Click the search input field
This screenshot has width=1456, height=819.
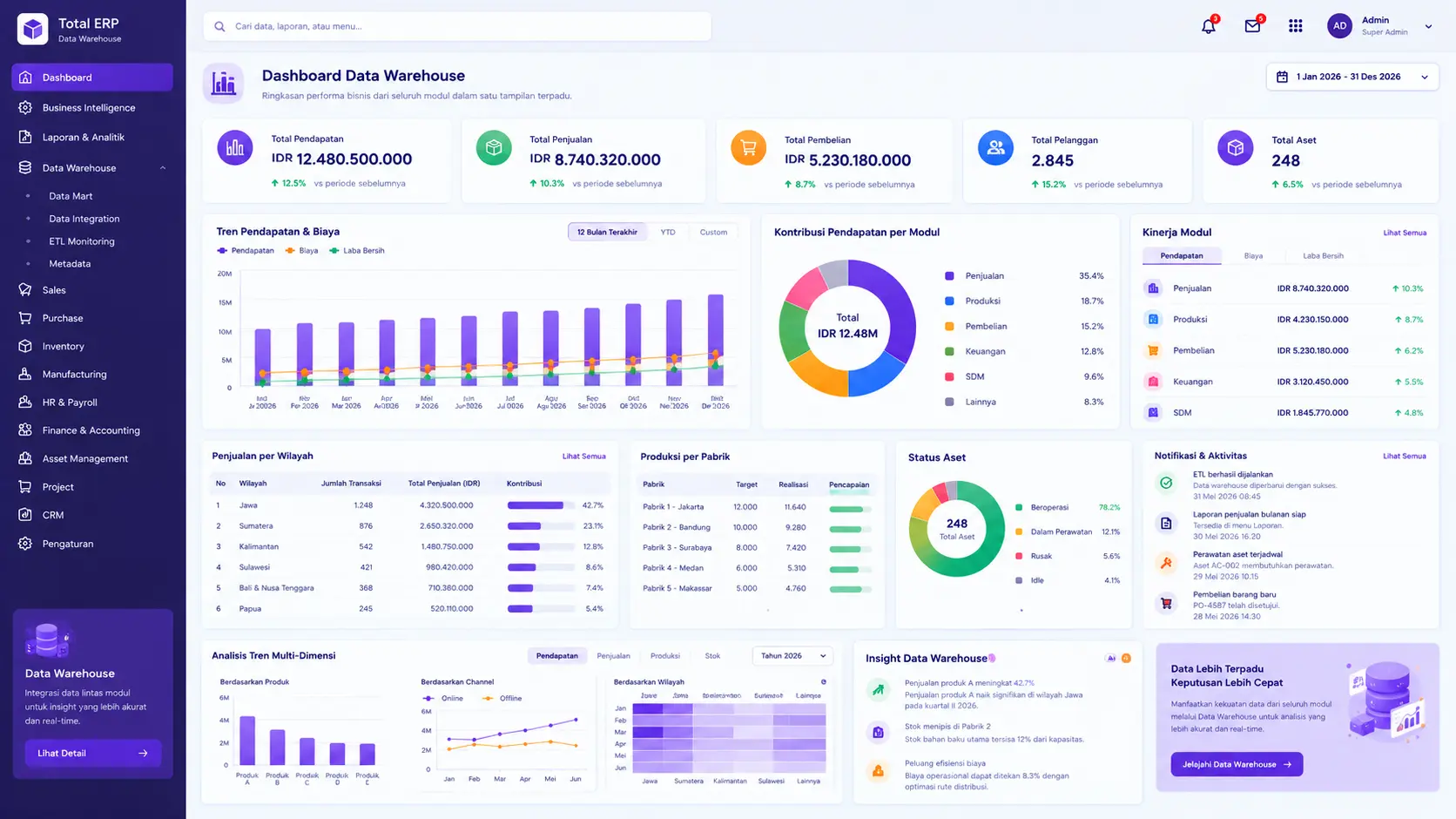457,26
